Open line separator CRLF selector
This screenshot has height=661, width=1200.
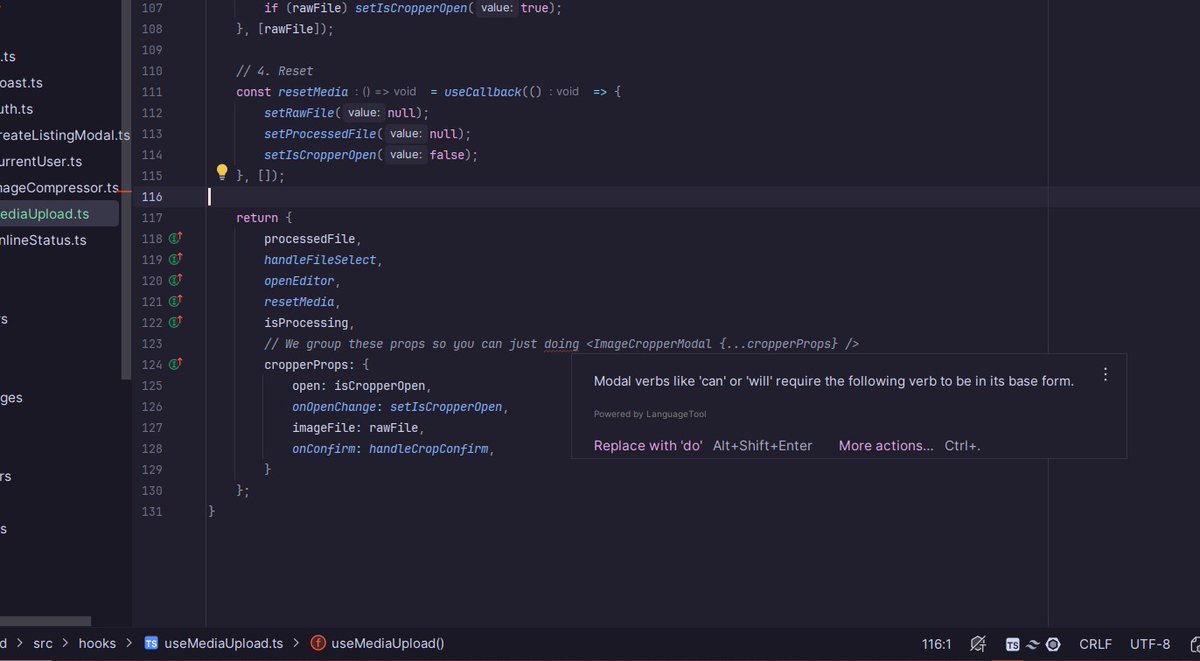pos(1096,644)
